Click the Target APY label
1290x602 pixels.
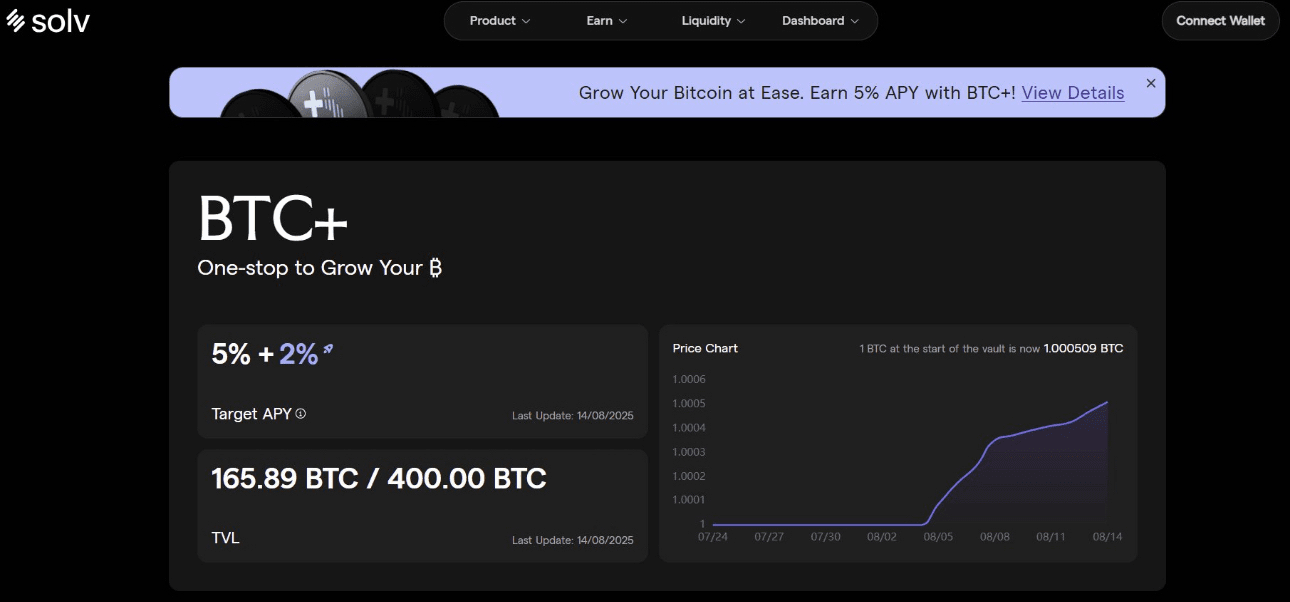click(252, 414)
